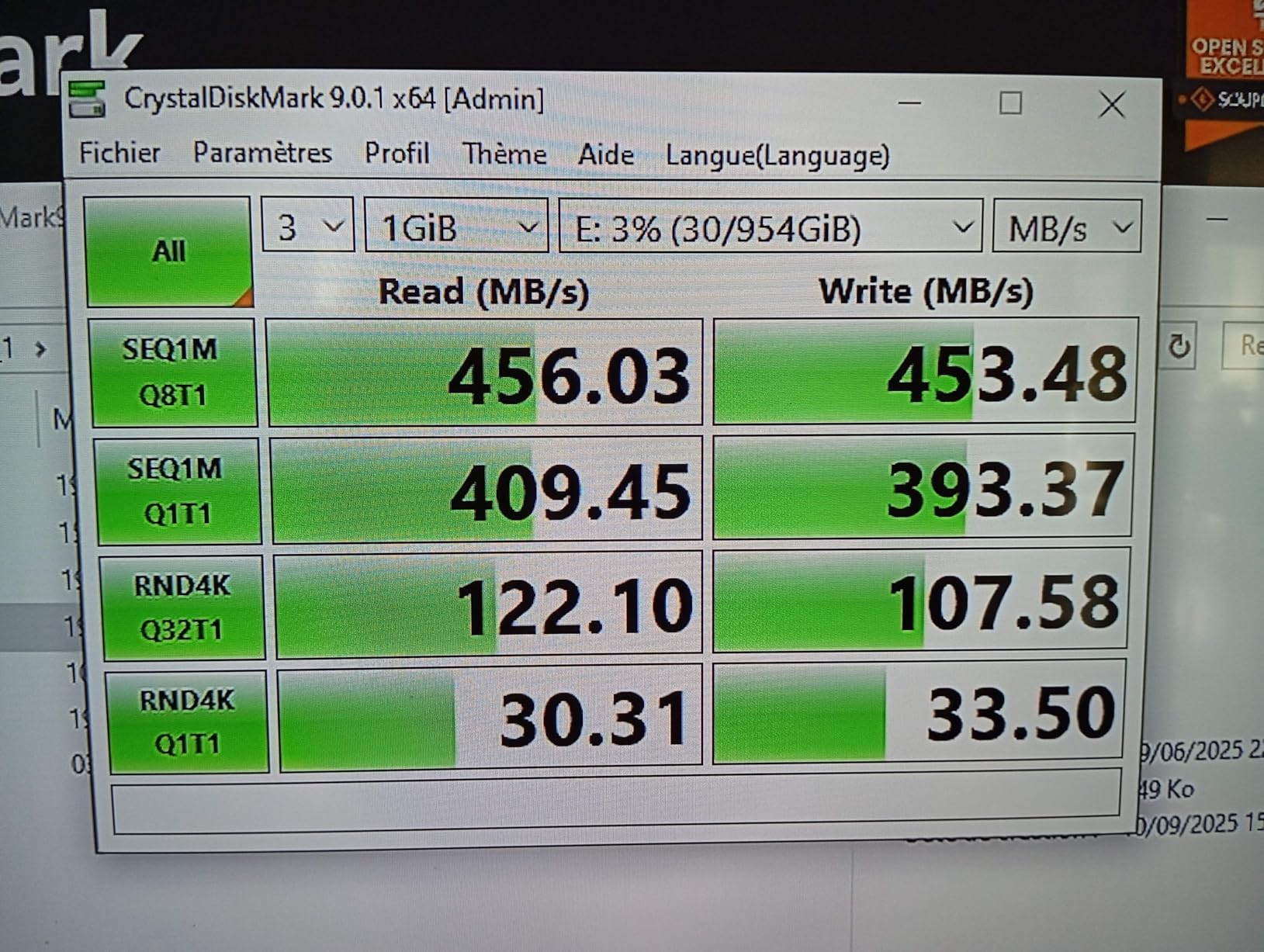Open the drive selector showing E: 3%

tap(771, 227)
